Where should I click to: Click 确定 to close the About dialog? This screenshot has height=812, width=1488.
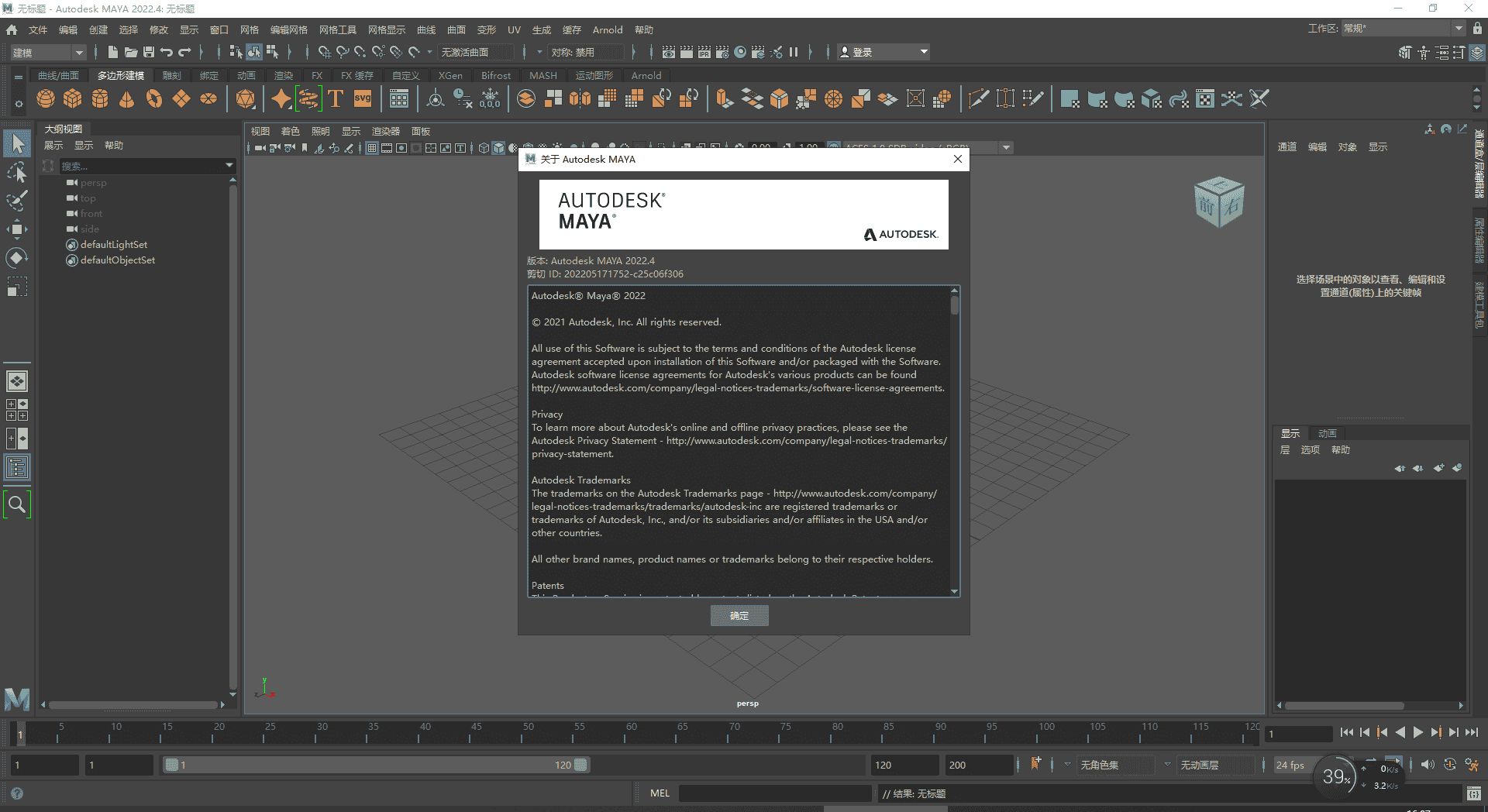point(739,615)
